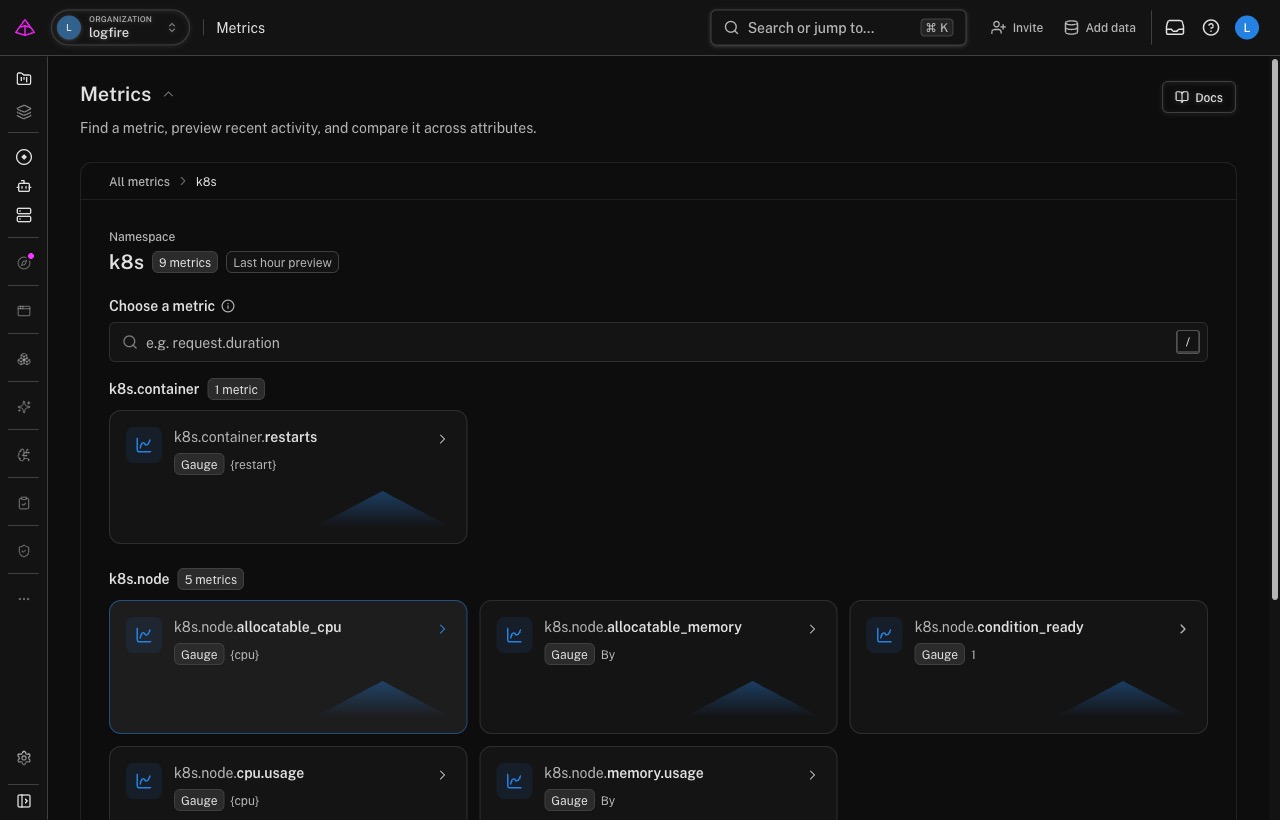Open the branching flow sidebar icon

pos(24,455)
